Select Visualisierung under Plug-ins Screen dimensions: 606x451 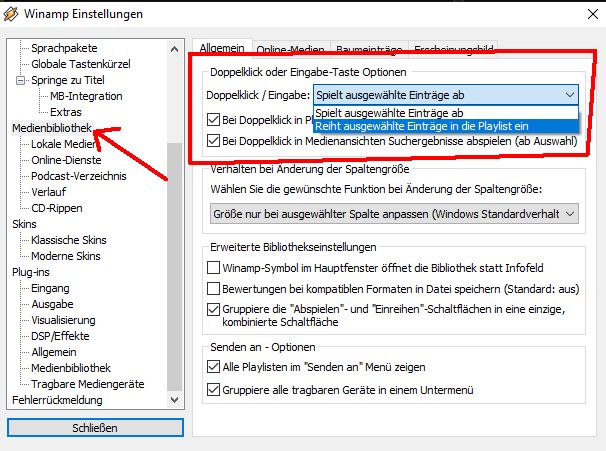(x=63, y=320)
